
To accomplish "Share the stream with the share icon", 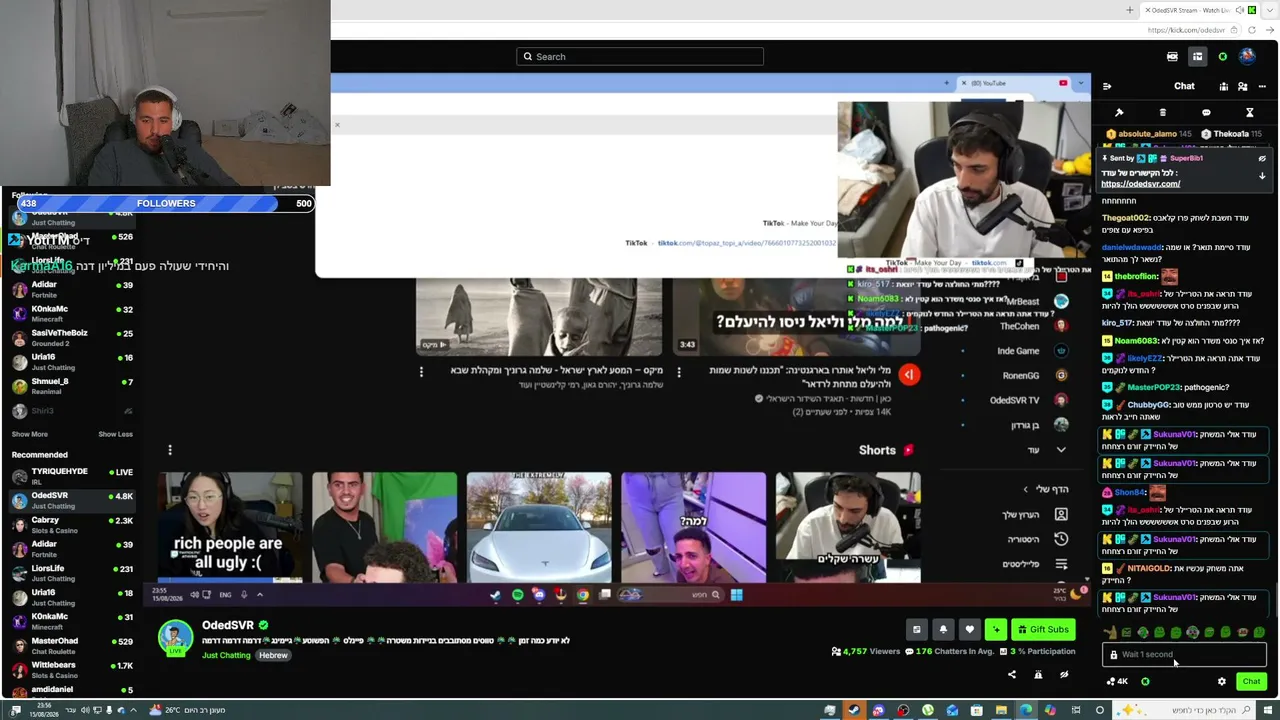I will tap(1012, 675).
